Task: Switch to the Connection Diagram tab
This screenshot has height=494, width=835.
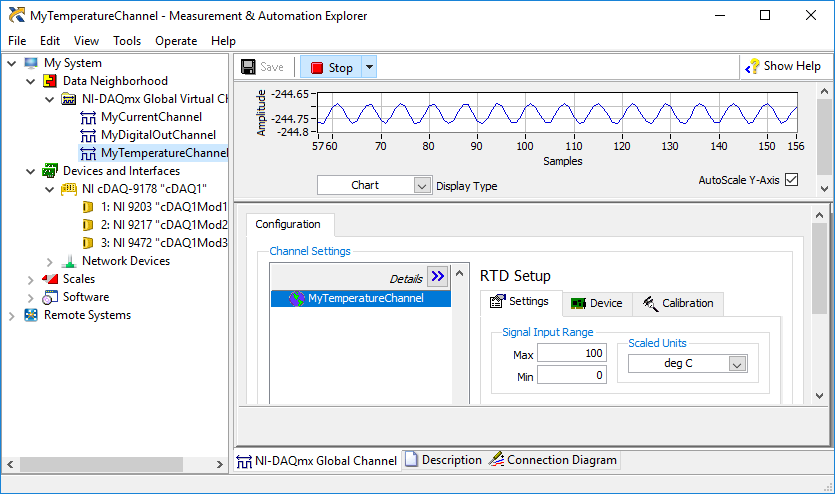Action: click(554, 460)
